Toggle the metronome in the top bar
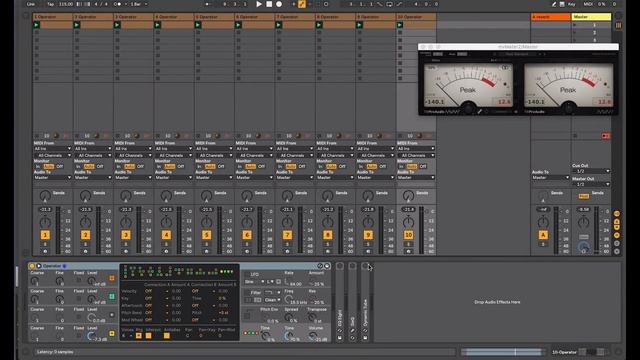The height and width of the screenshot is (360, 640). point(119,4)
